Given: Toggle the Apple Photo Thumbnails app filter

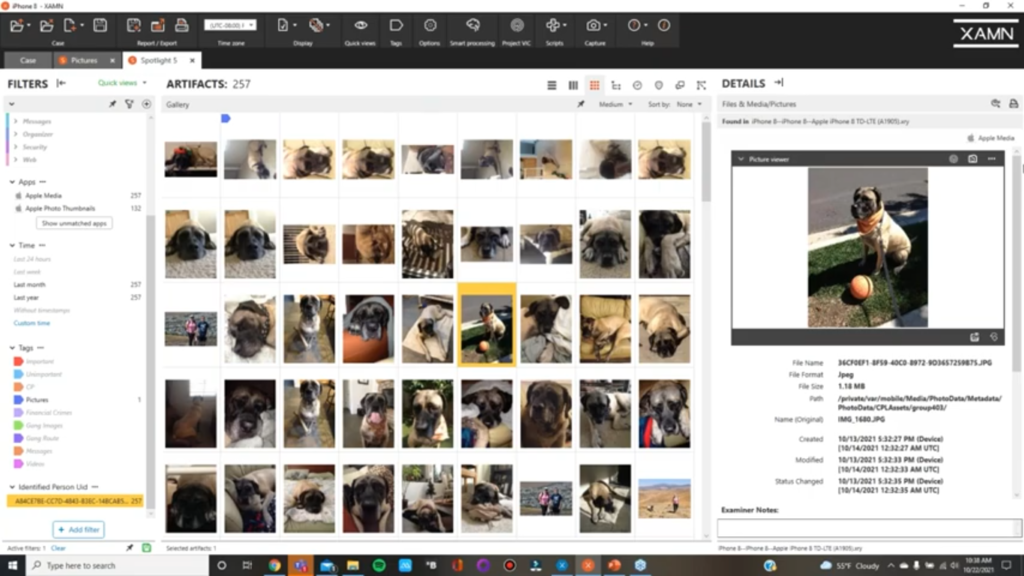Looking at the screenshot, I should pyautogui.click(x=59, y=208).
